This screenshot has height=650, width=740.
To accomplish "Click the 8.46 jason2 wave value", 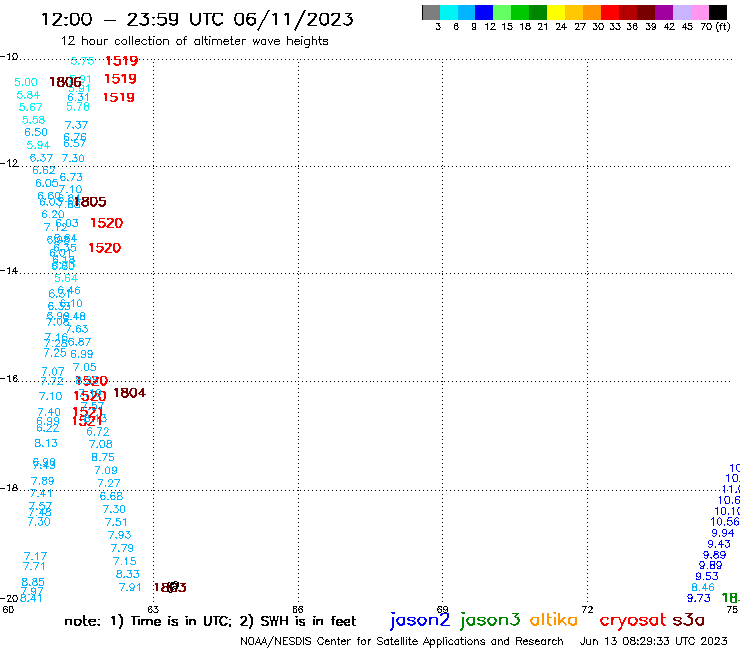I will click(703, 588).
